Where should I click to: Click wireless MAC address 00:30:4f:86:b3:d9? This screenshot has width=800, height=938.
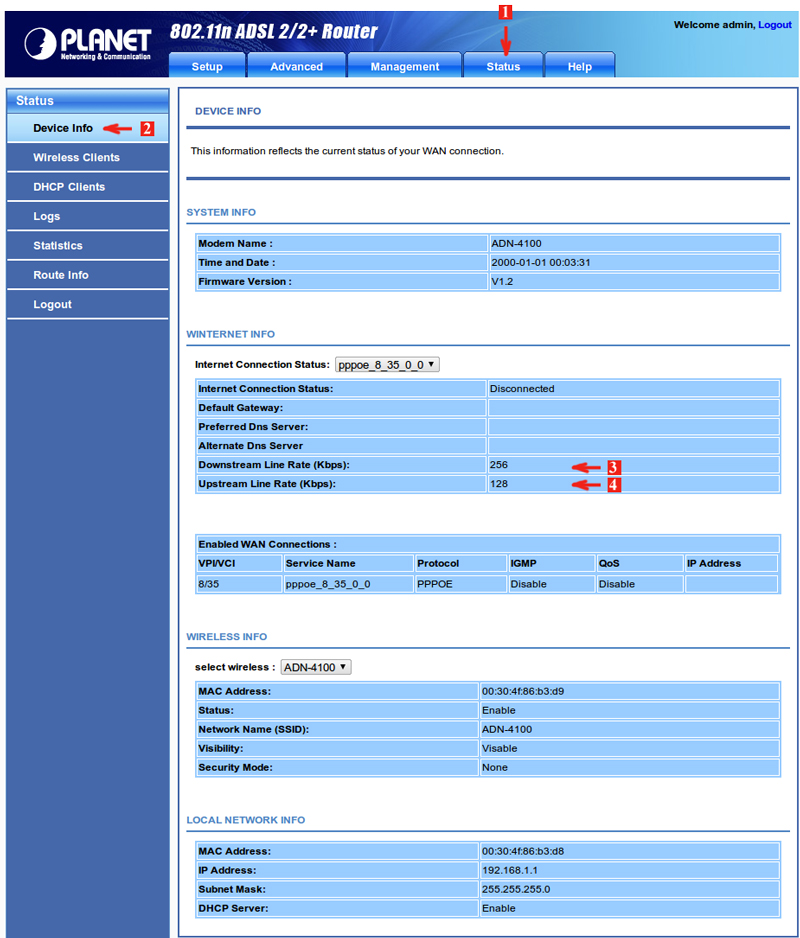pyautogui.click(x=523, y=692)
